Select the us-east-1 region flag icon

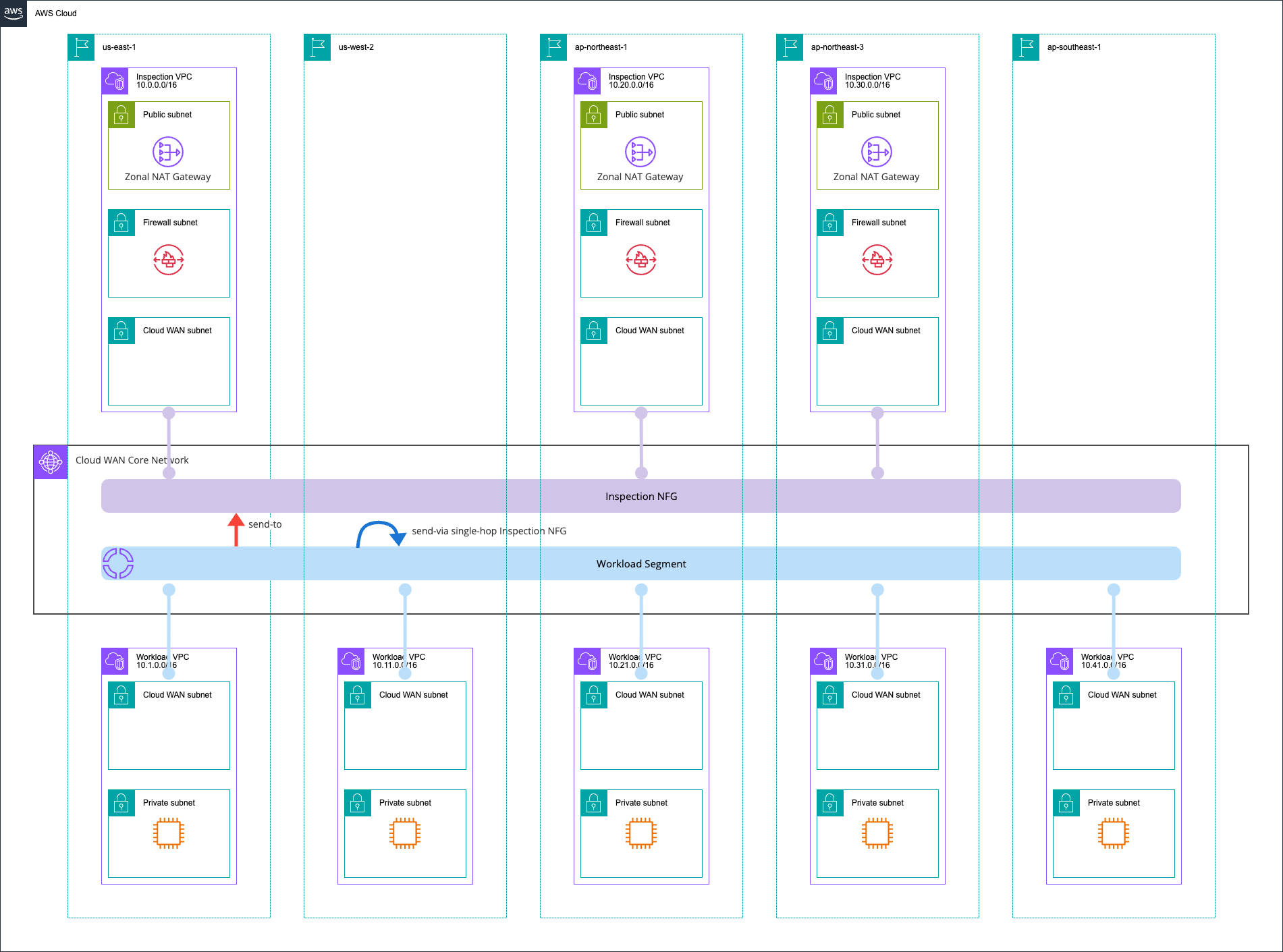point(81,47)
